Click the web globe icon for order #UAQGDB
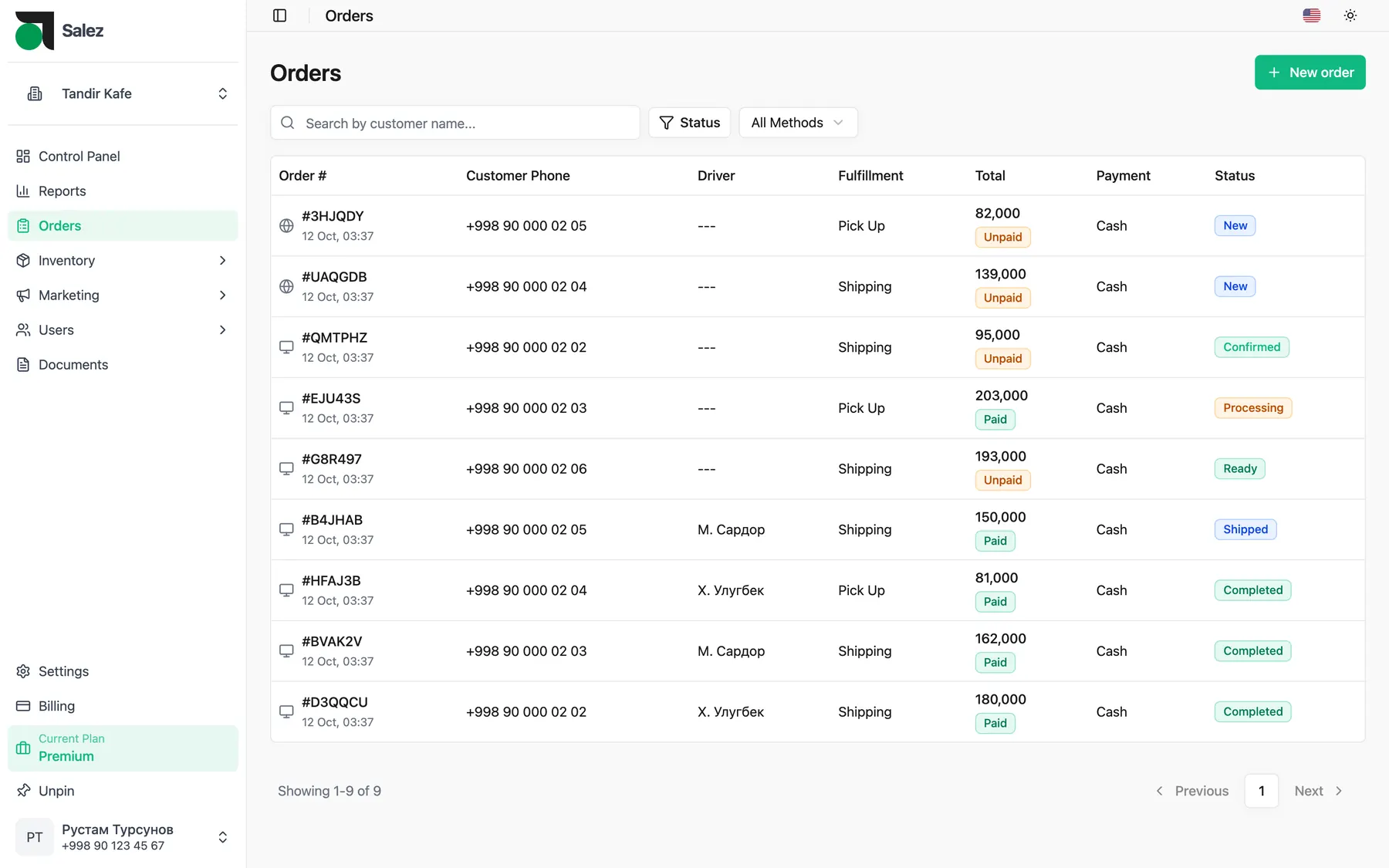 [x=286, y=286]
